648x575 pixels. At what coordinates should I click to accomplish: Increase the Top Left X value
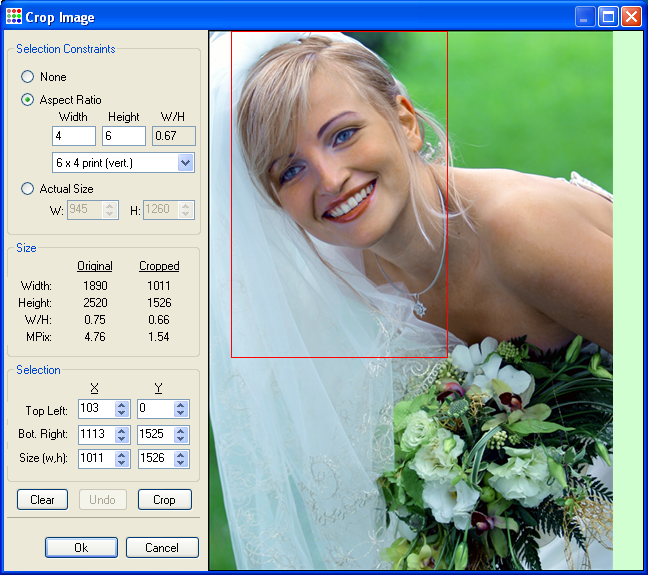122,405
